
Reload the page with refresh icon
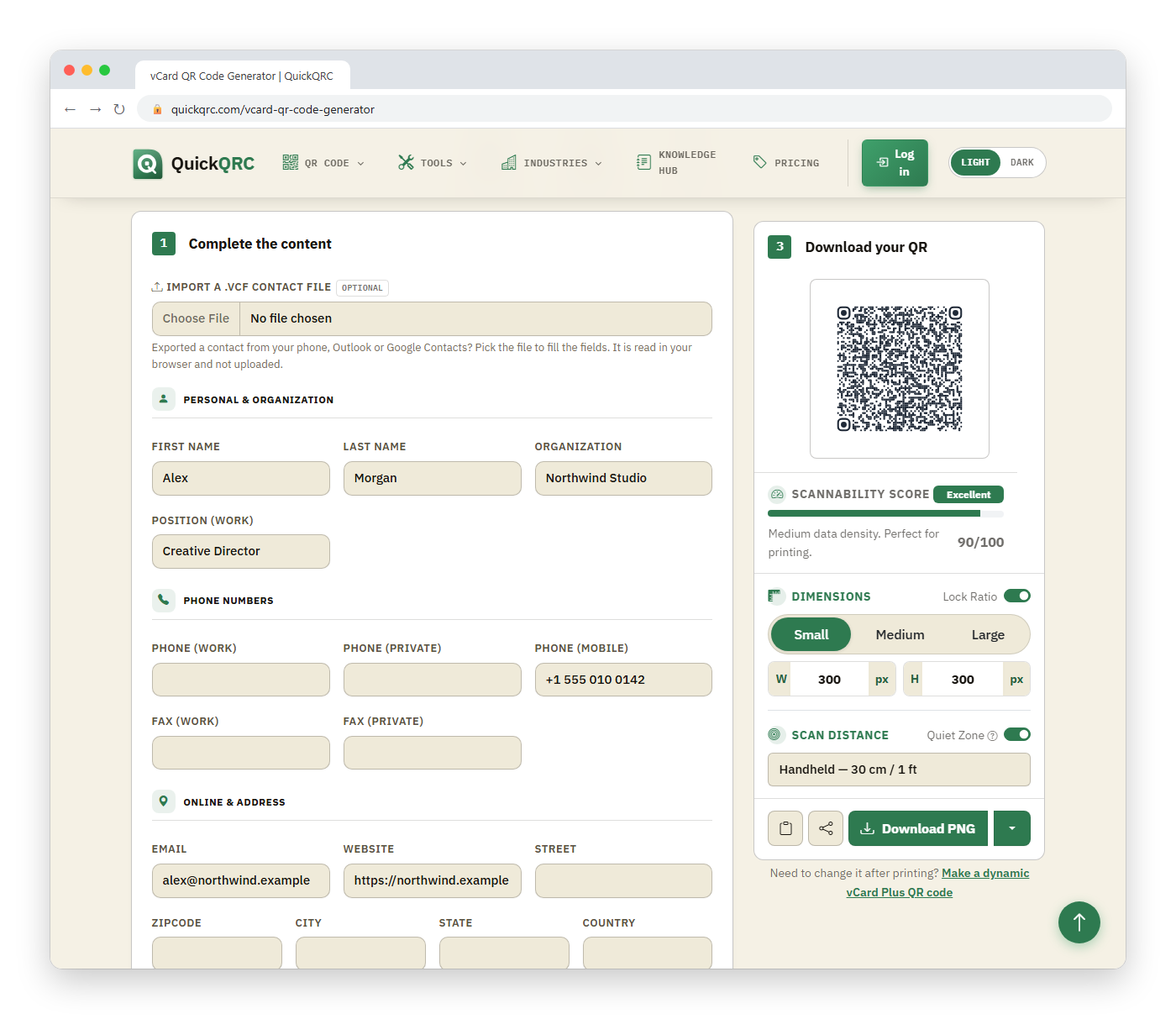click(x=119, y=109)
